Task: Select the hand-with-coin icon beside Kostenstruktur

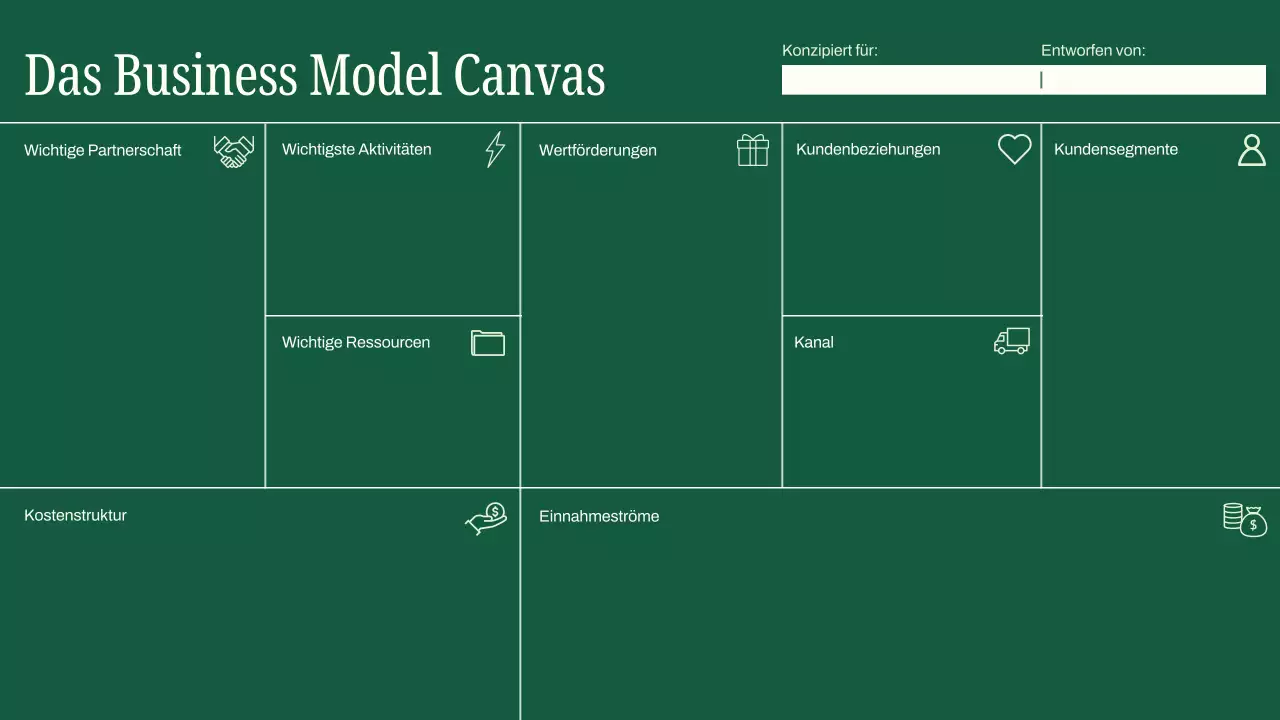Action: coord(485,517)
